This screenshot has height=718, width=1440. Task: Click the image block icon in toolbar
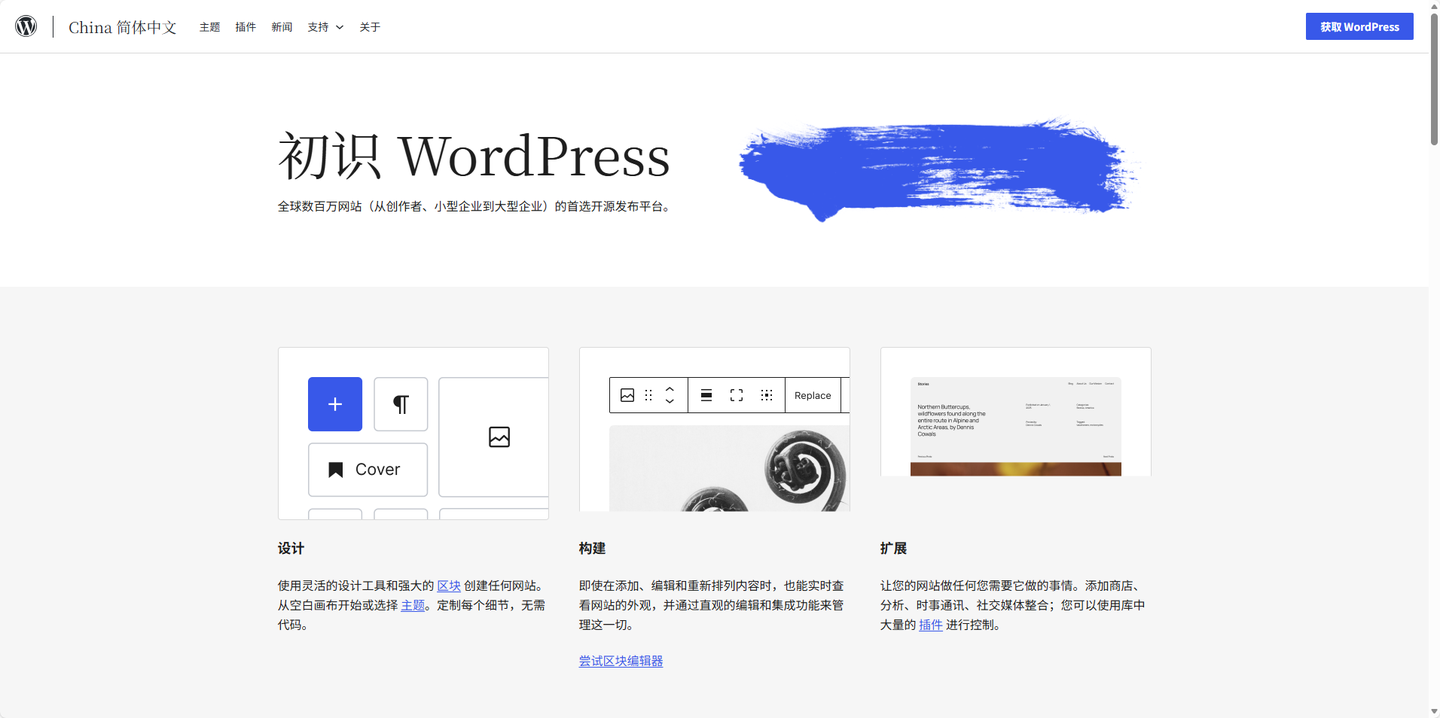click(x=627, y=396)
